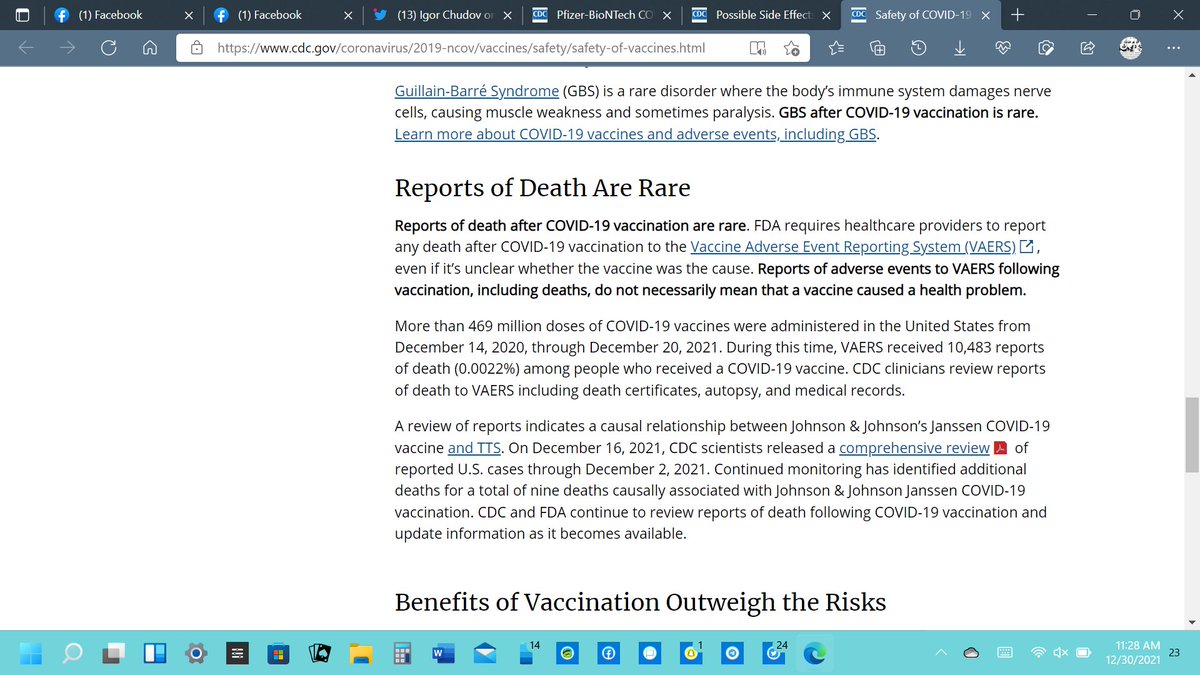The image size is (1200, 675).
Task: Open Settings gear in taskbar
Action: 197,654
